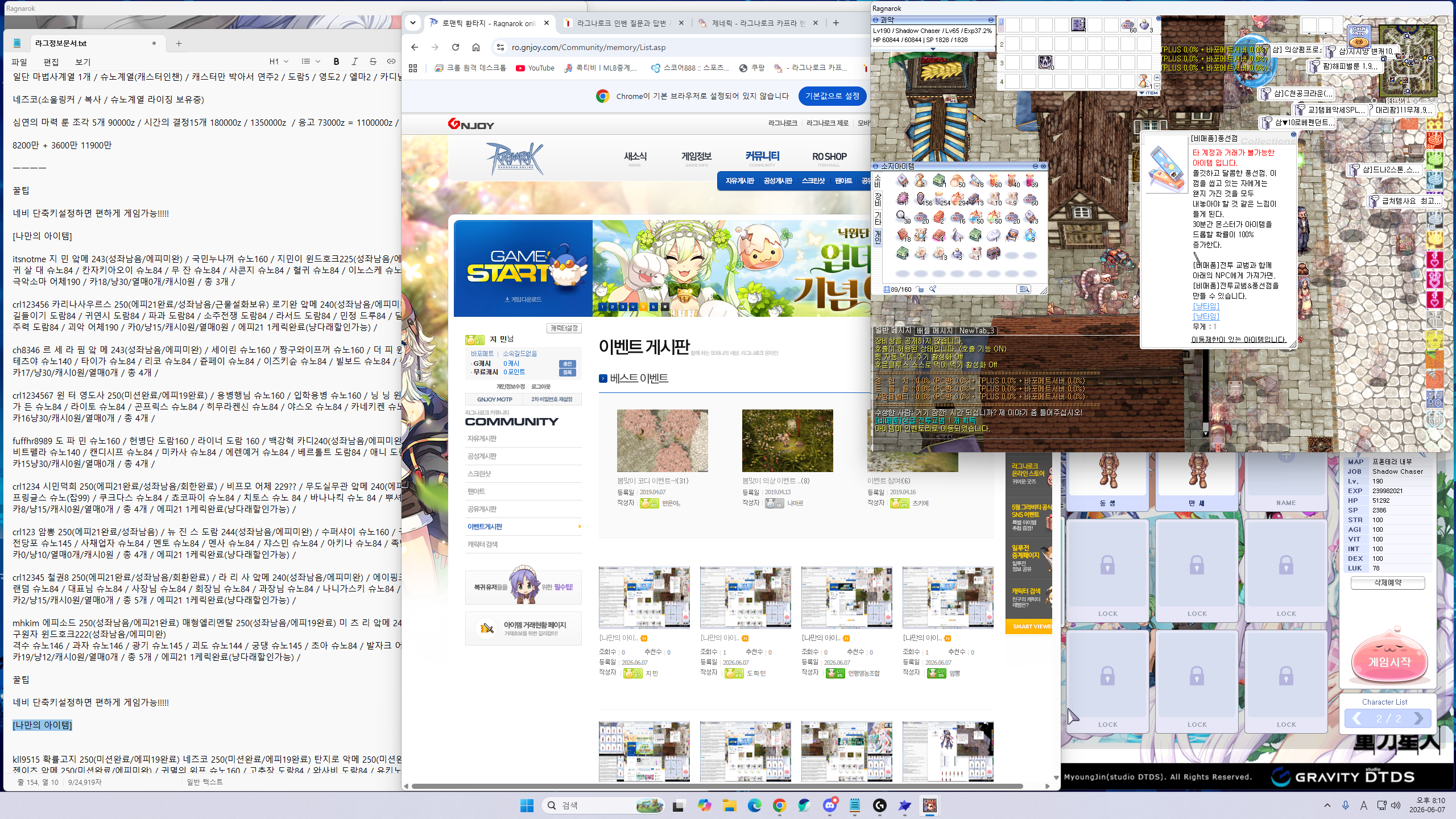Open the GNJOY MOTP link
Screen dimensions: 1456x819
pyautogui.click(x=494, y=399)
